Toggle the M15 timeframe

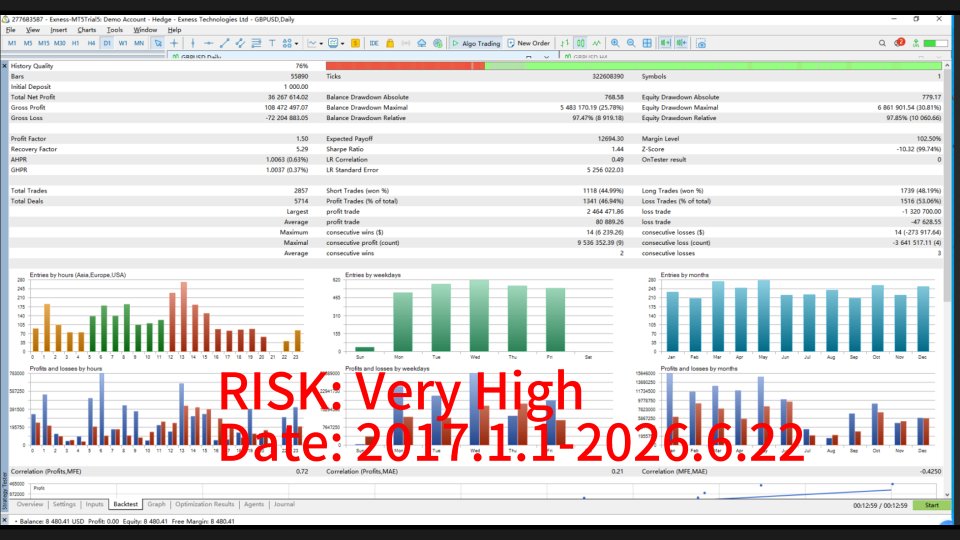[x=43, y=43]
